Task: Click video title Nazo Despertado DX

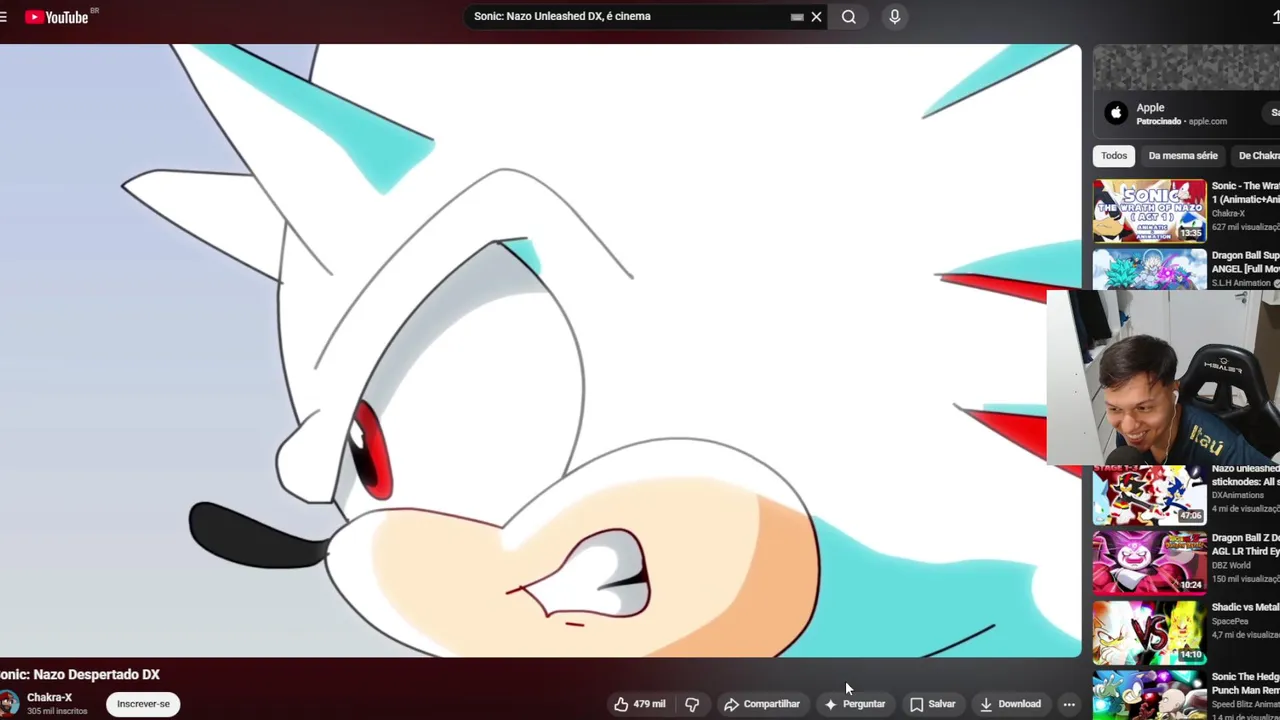Action: [x=80, y=675]
